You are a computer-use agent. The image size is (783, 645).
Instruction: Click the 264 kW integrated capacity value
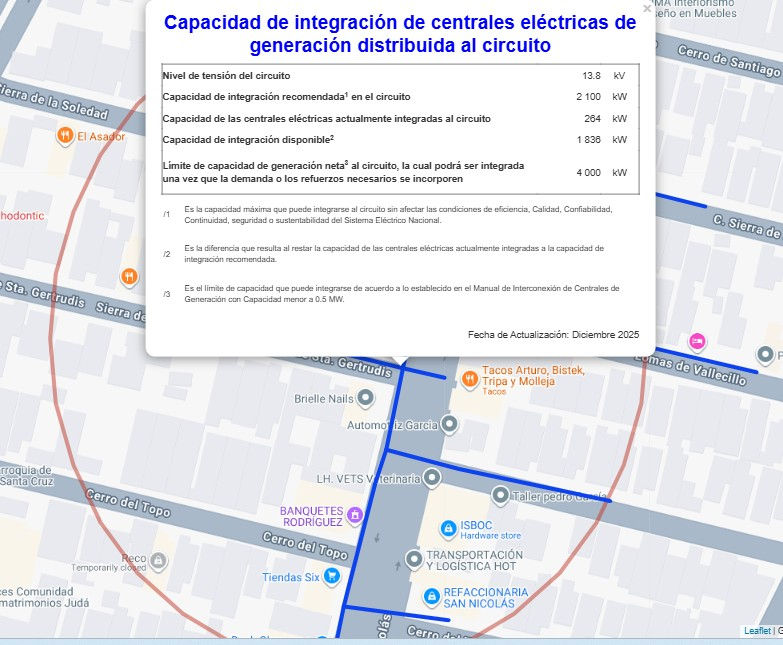pos(592,119)
